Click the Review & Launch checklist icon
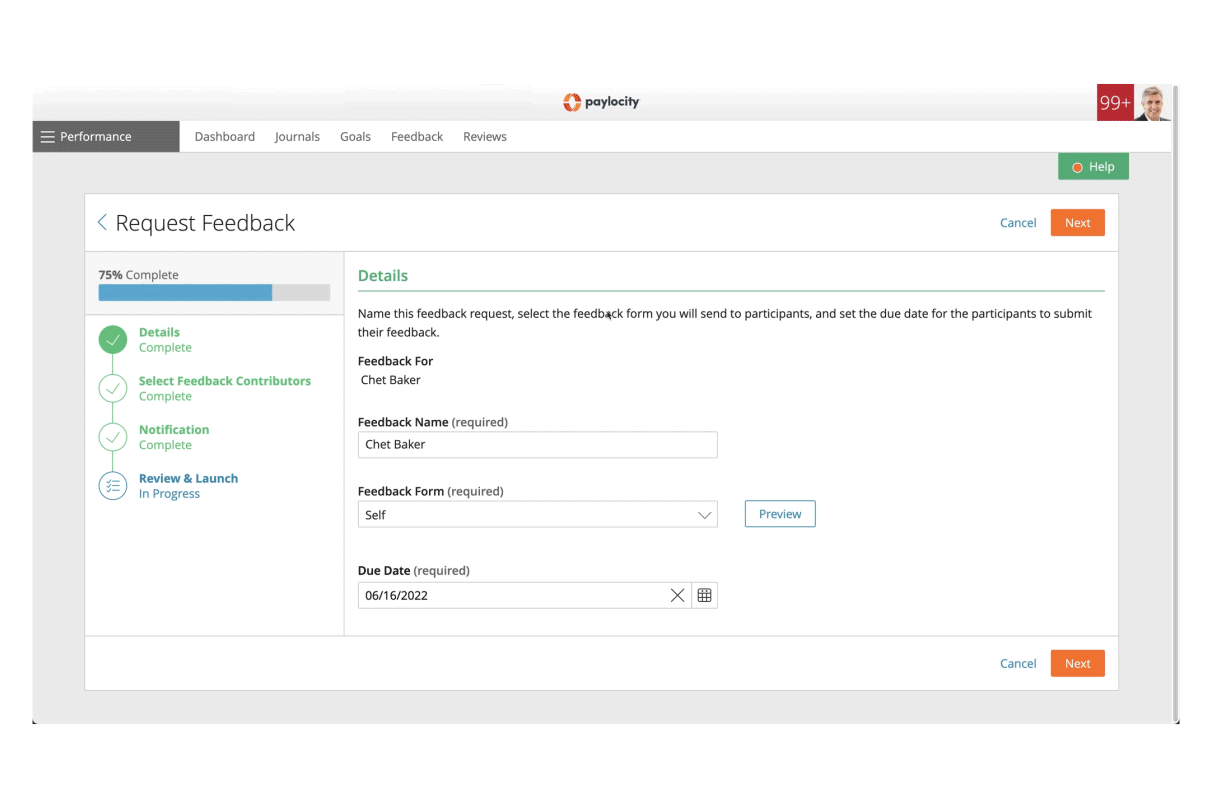1208x806 pixels. [x=113, y=486]
